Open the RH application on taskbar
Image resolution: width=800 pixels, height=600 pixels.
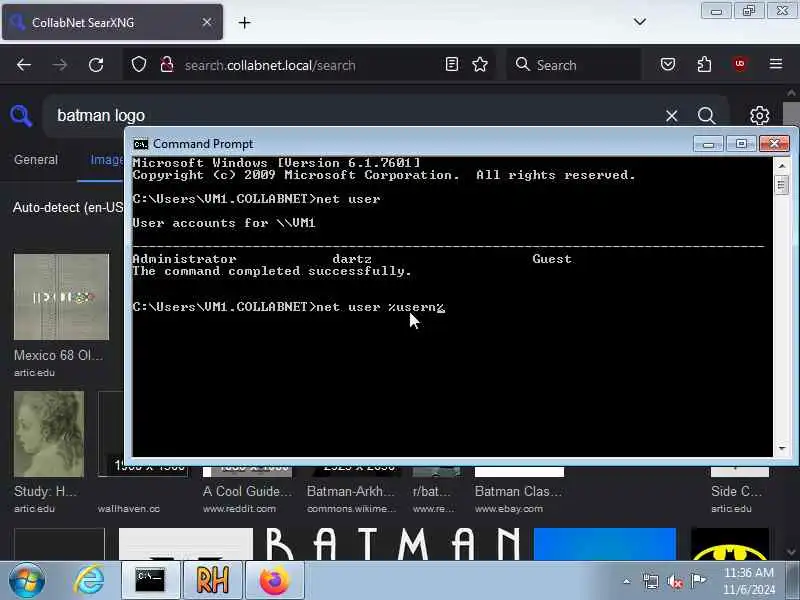click(212, 580)
